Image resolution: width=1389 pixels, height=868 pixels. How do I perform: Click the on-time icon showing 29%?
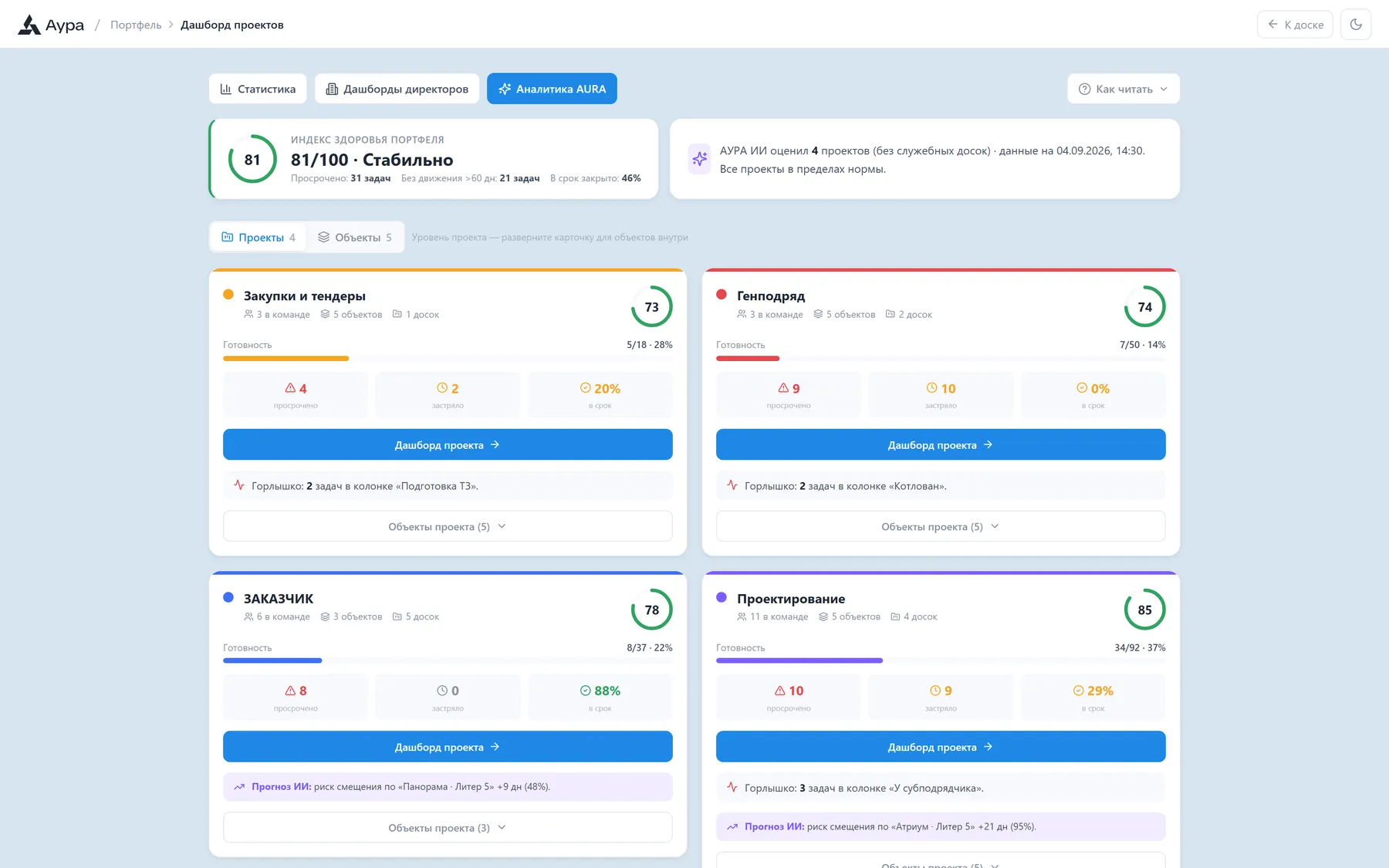[1078, 691]
